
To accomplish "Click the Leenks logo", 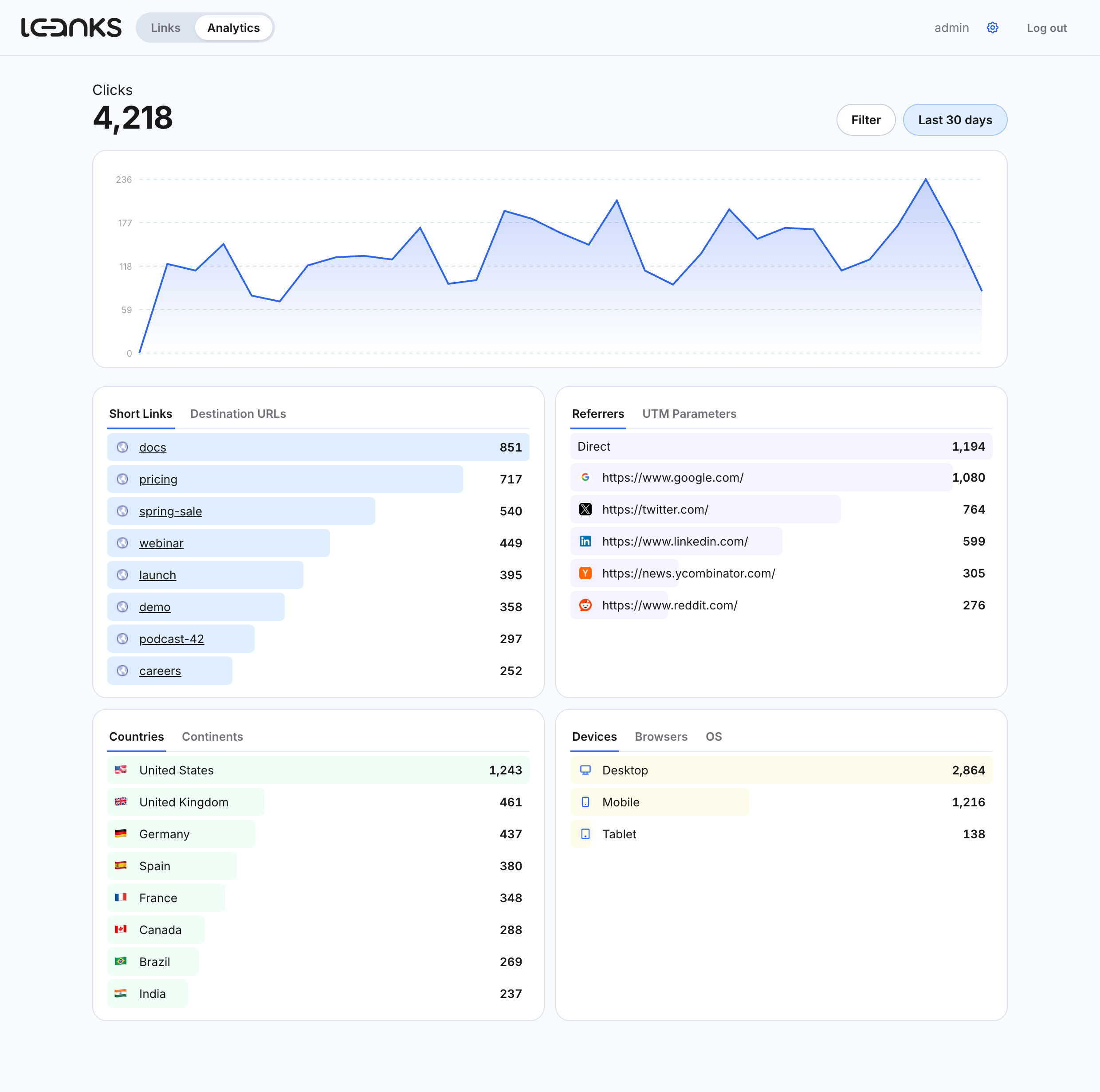I will click(71, 27).
